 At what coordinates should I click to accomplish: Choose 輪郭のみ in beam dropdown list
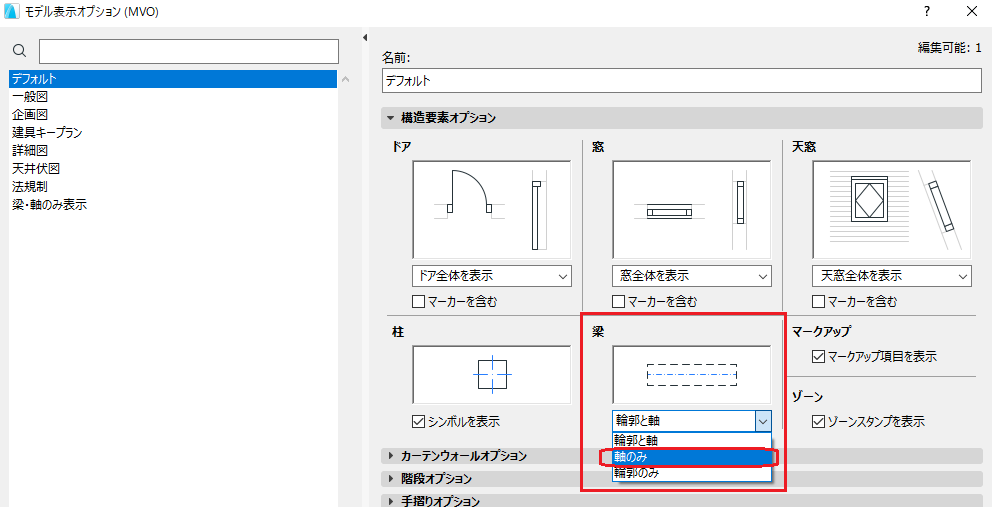[691, 473]
